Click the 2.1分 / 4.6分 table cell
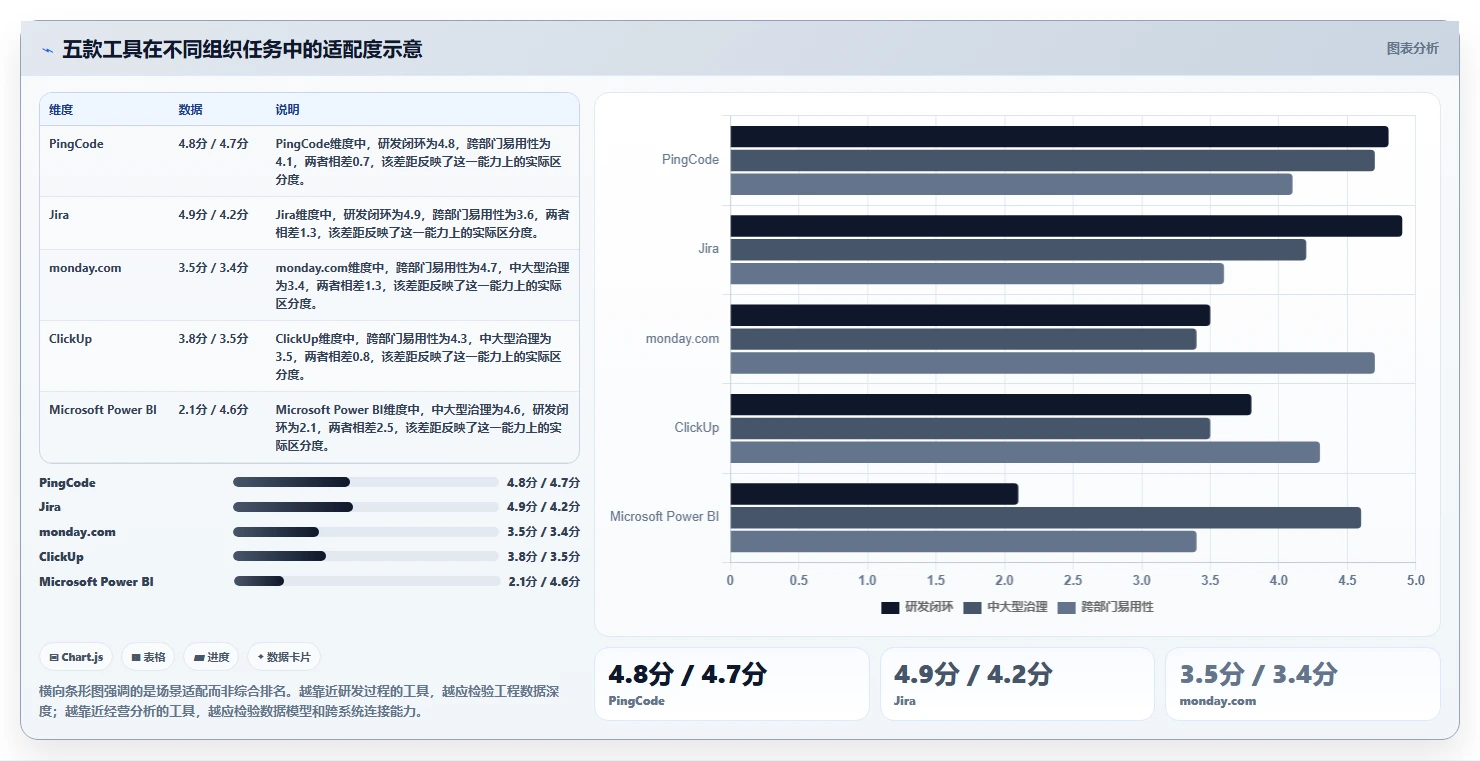1480x761 pixels. (213, 410)
